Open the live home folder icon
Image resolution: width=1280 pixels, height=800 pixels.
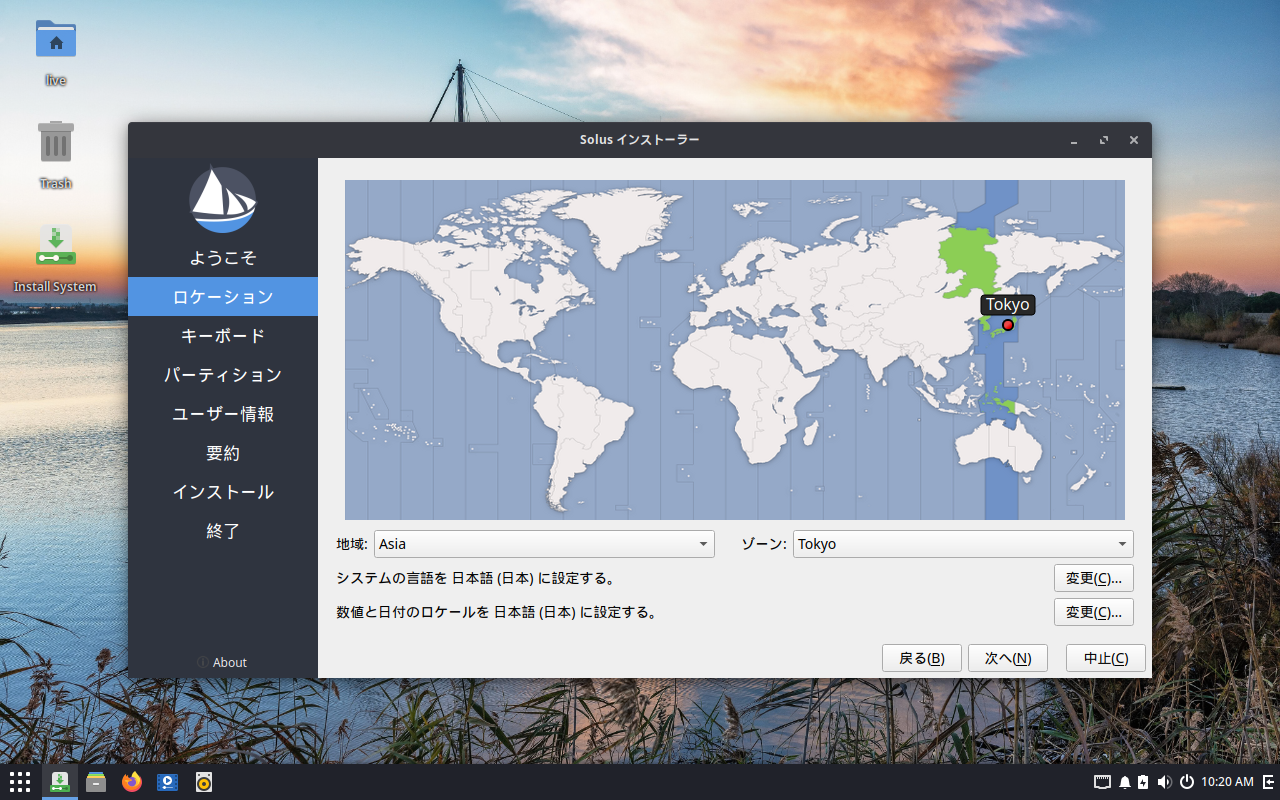click(x=56, y=40)
